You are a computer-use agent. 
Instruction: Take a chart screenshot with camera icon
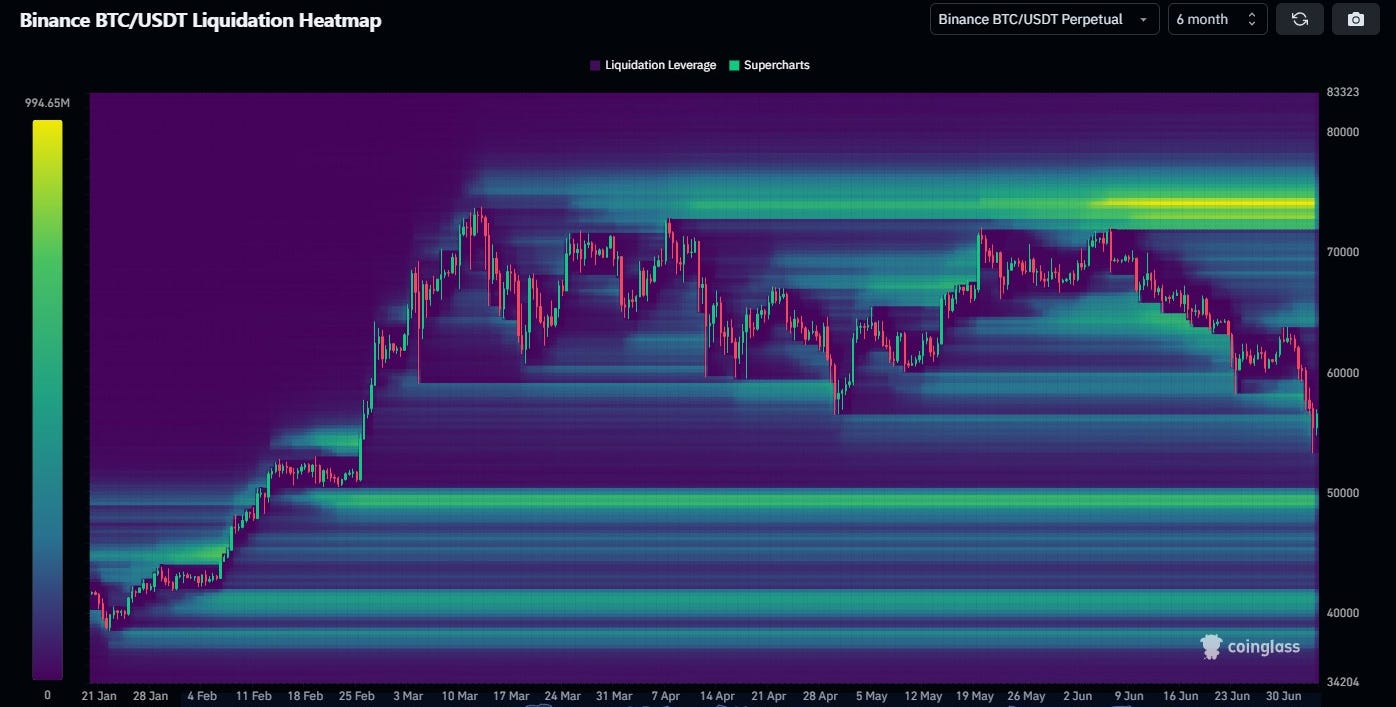tap(1355, 19)
